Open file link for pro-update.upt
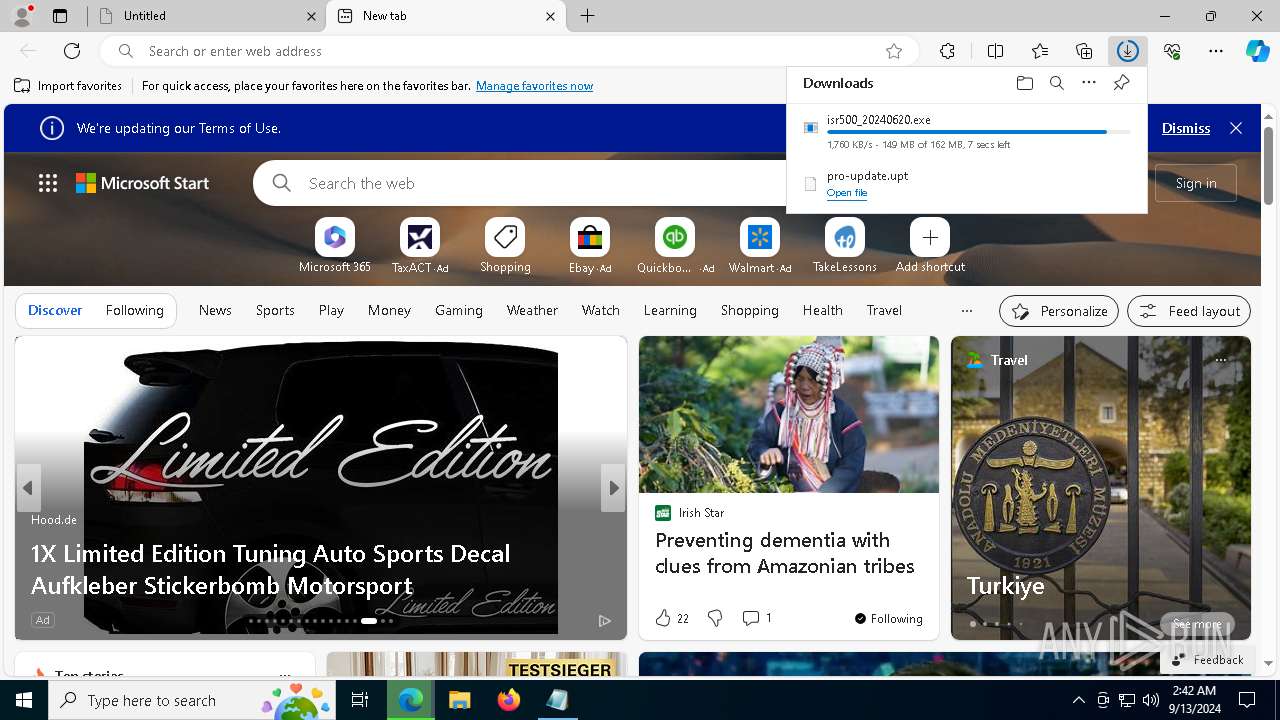 click(846, 193)
